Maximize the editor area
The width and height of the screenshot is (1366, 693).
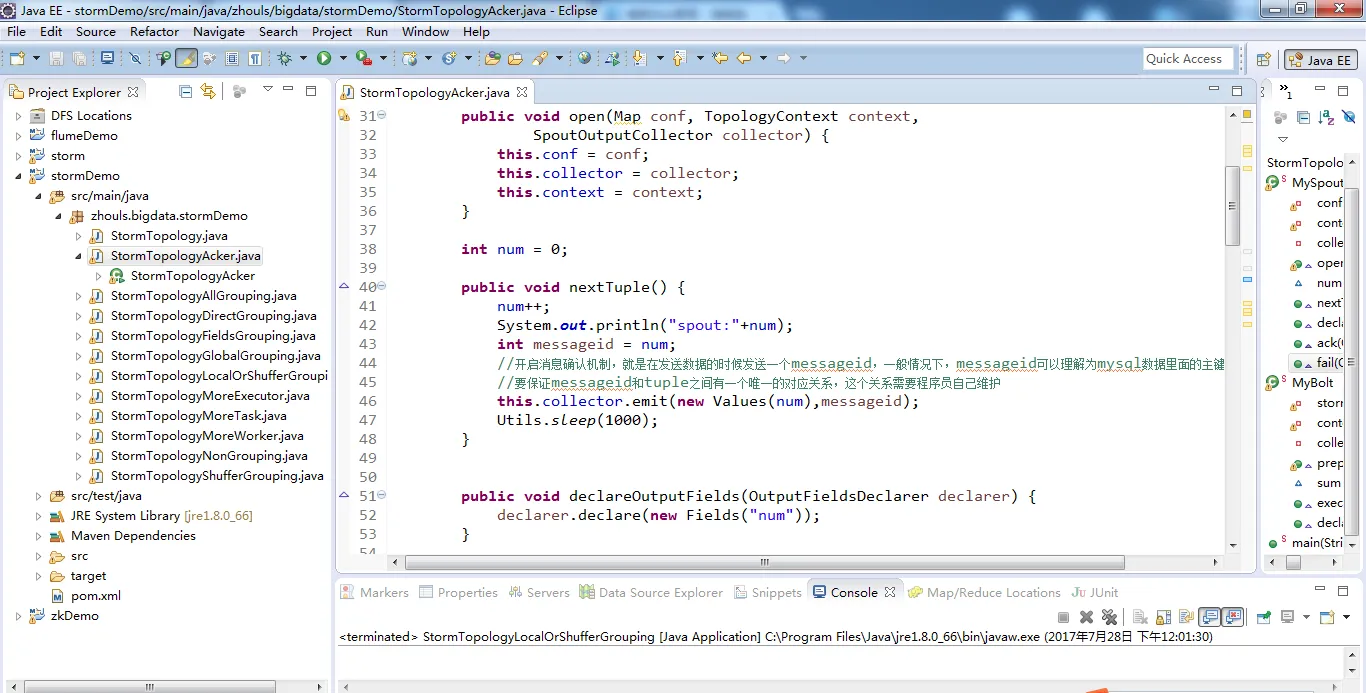pos(1237,91)
